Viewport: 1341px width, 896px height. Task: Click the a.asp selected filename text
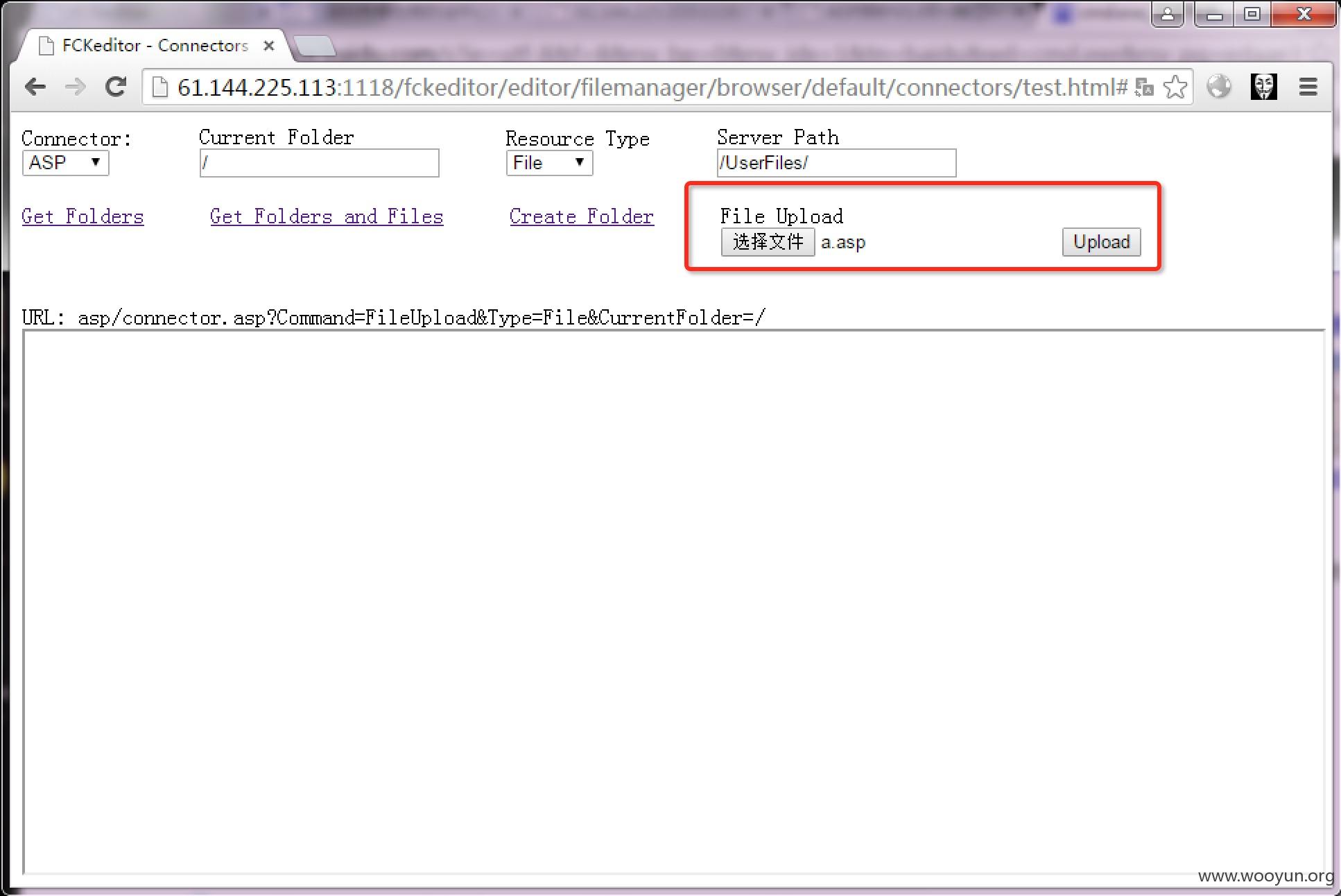coord(843,243)
